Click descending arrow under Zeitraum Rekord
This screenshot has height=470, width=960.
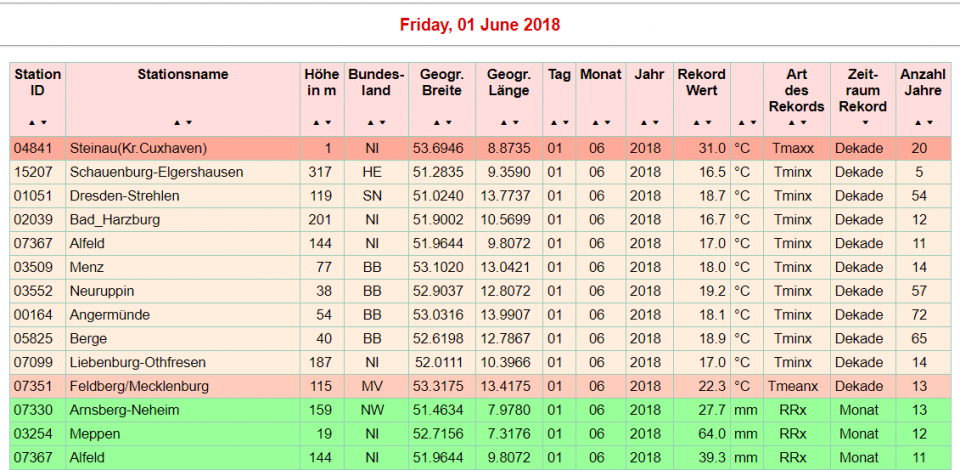864,123
